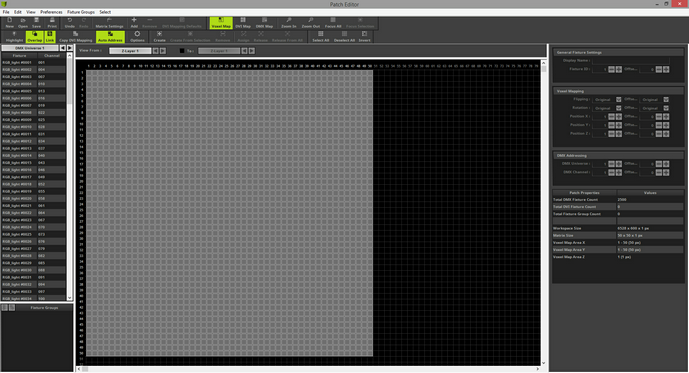Disable the Auto Address toggle
Viewport: 689px width, 373px height.
[x=110, y=37]
